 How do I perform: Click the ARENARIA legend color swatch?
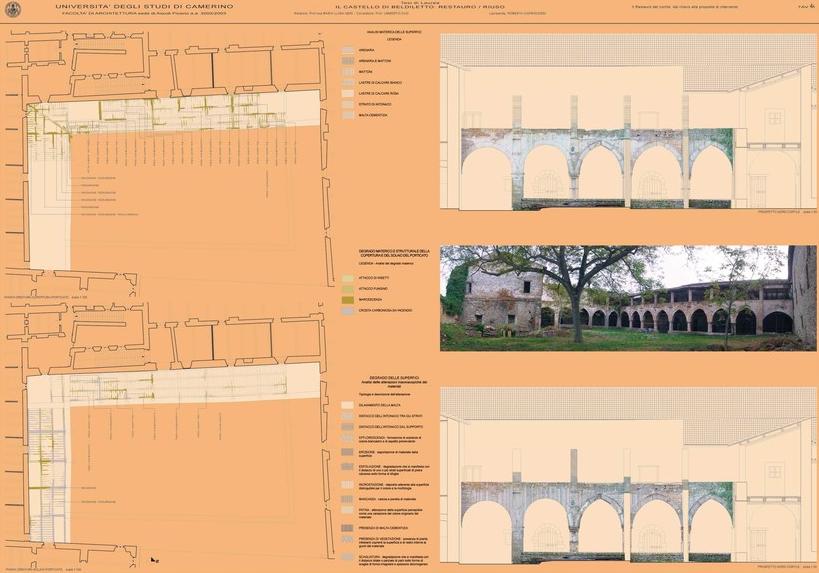(350, 49)
